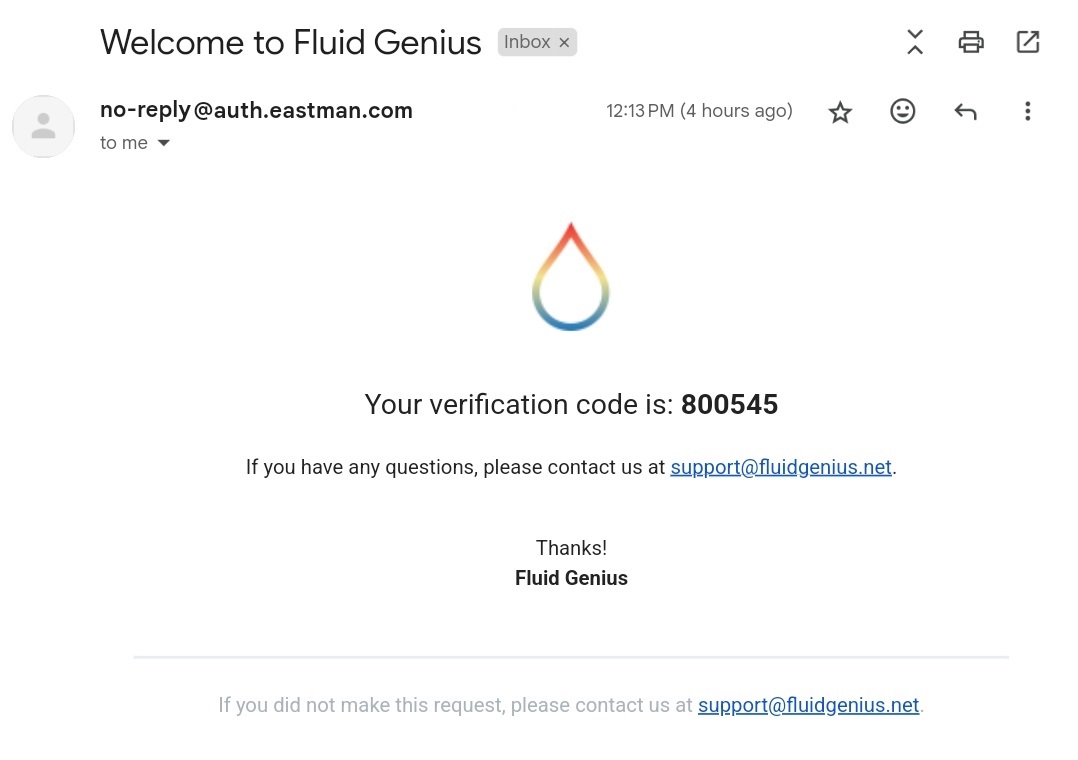
Task: Print this email with the printer icon
Action: [971, 42]
